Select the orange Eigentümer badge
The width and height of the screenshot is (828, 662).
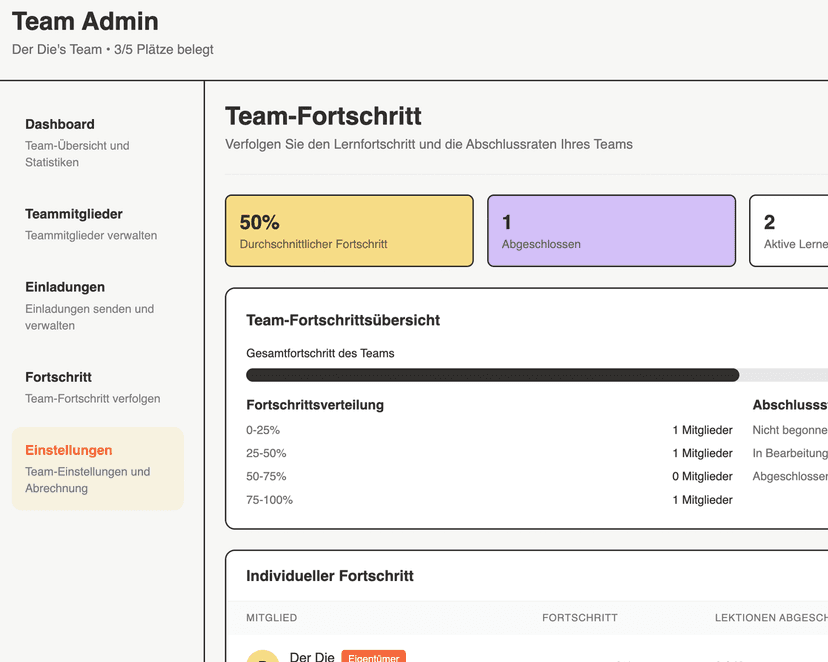click(x=373, y=657)
